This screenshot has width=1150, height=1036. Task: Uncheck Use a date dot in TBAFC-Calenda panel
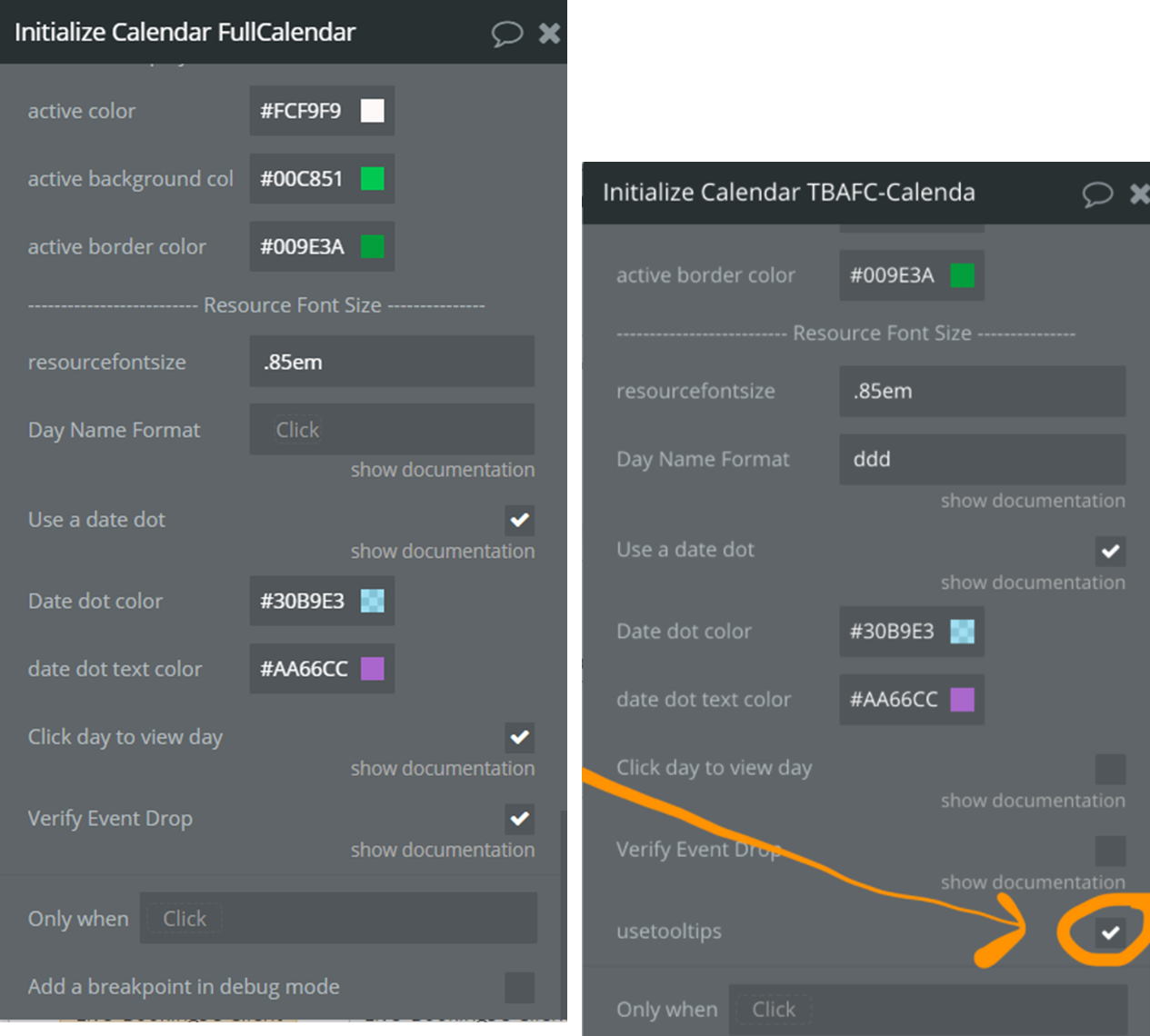tap(1110, 551)
